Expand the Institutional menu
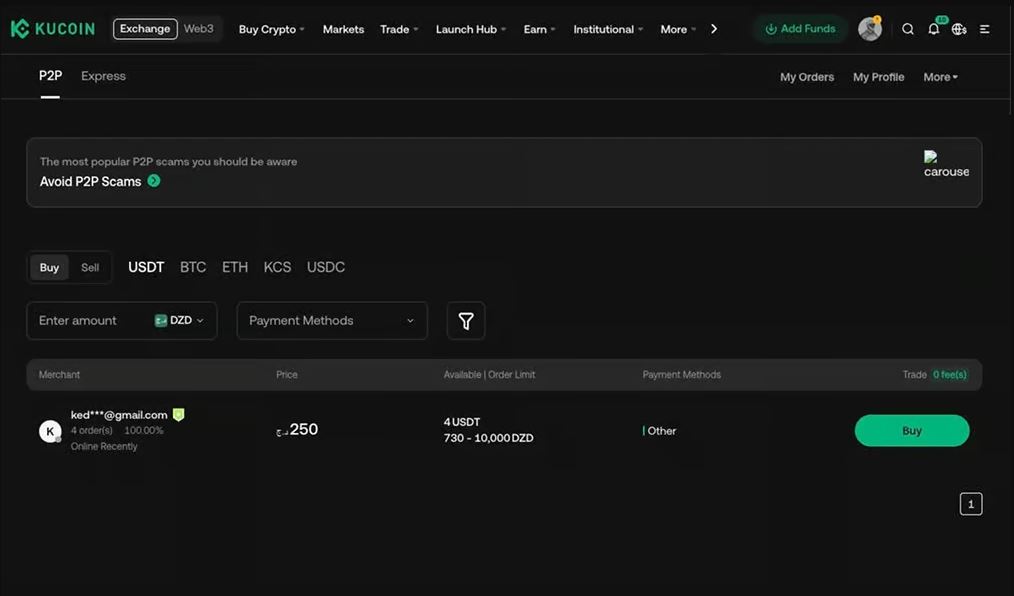This screenshot has height=596, width=1014. click(x=608, y=30)
